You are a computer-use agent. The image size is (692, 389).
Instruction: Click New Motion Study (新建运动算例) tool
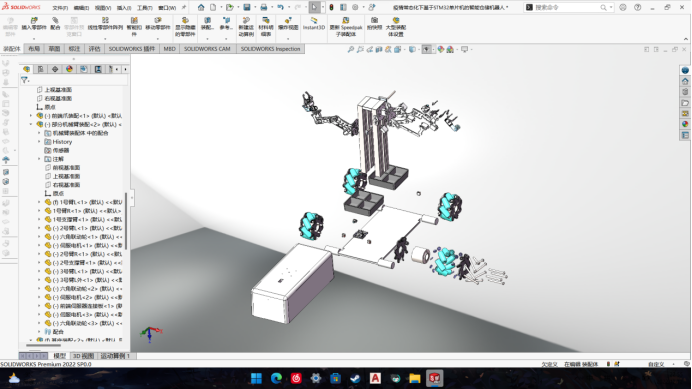pyautogui.click(x=246, y=27)
